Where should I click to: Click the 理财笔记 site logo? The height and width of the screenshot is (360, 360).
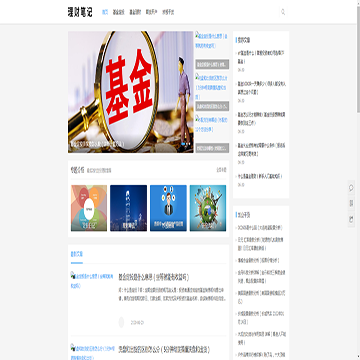coord(80,12)
